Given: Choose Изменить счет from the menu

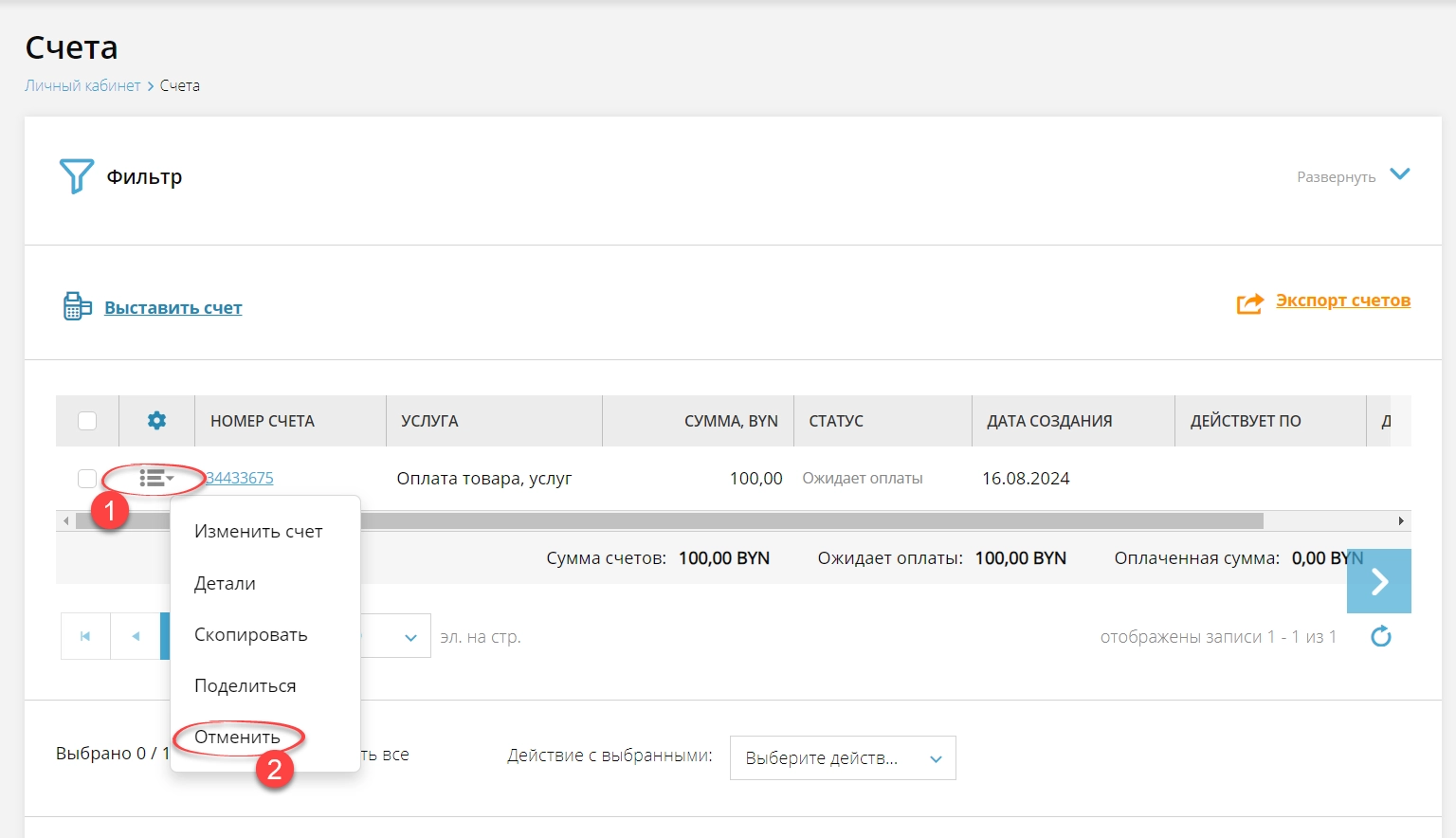Looking at the screenshot, I should coord(259,532).
